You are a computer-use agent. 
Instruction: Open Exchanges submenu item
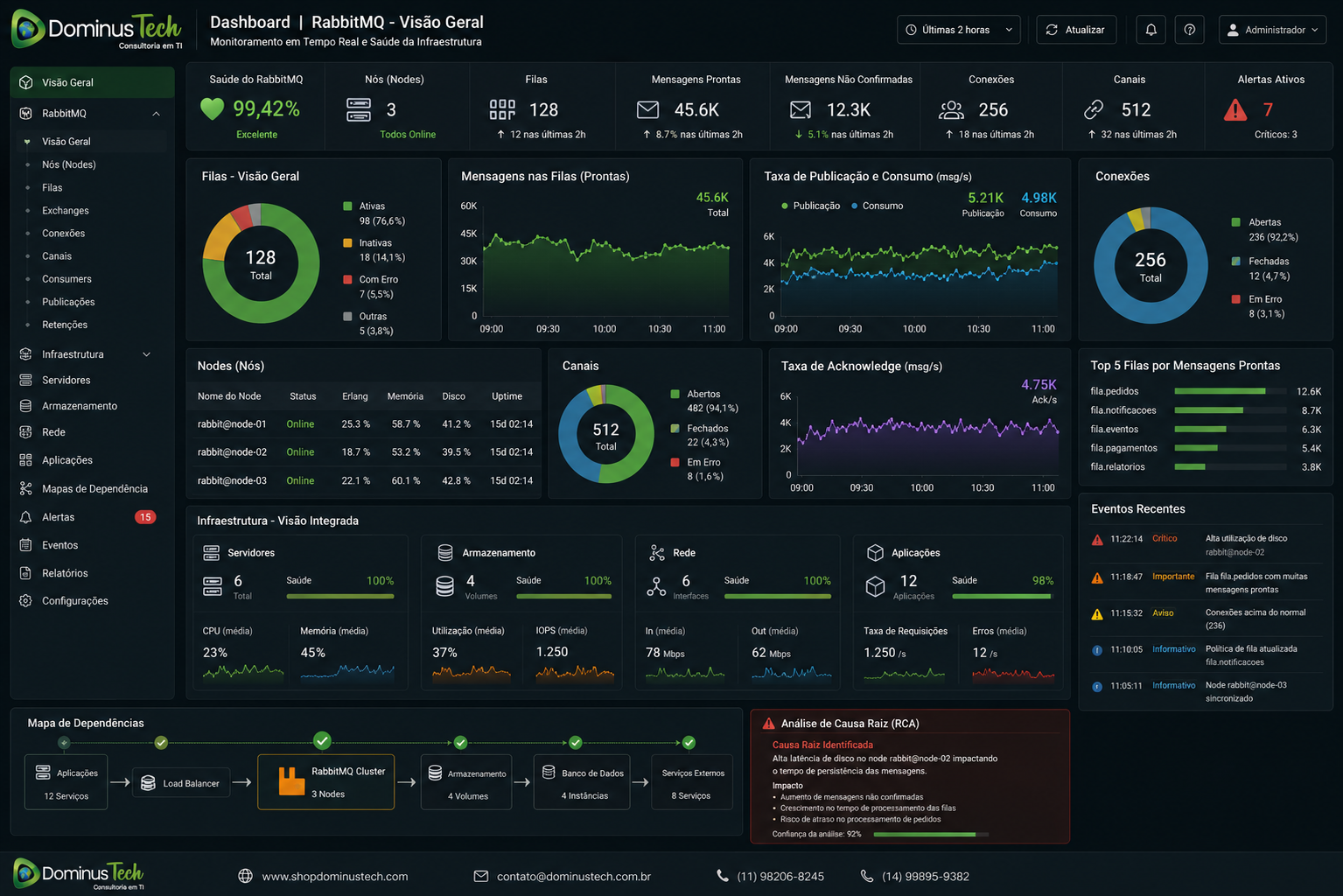click(66, 210)
